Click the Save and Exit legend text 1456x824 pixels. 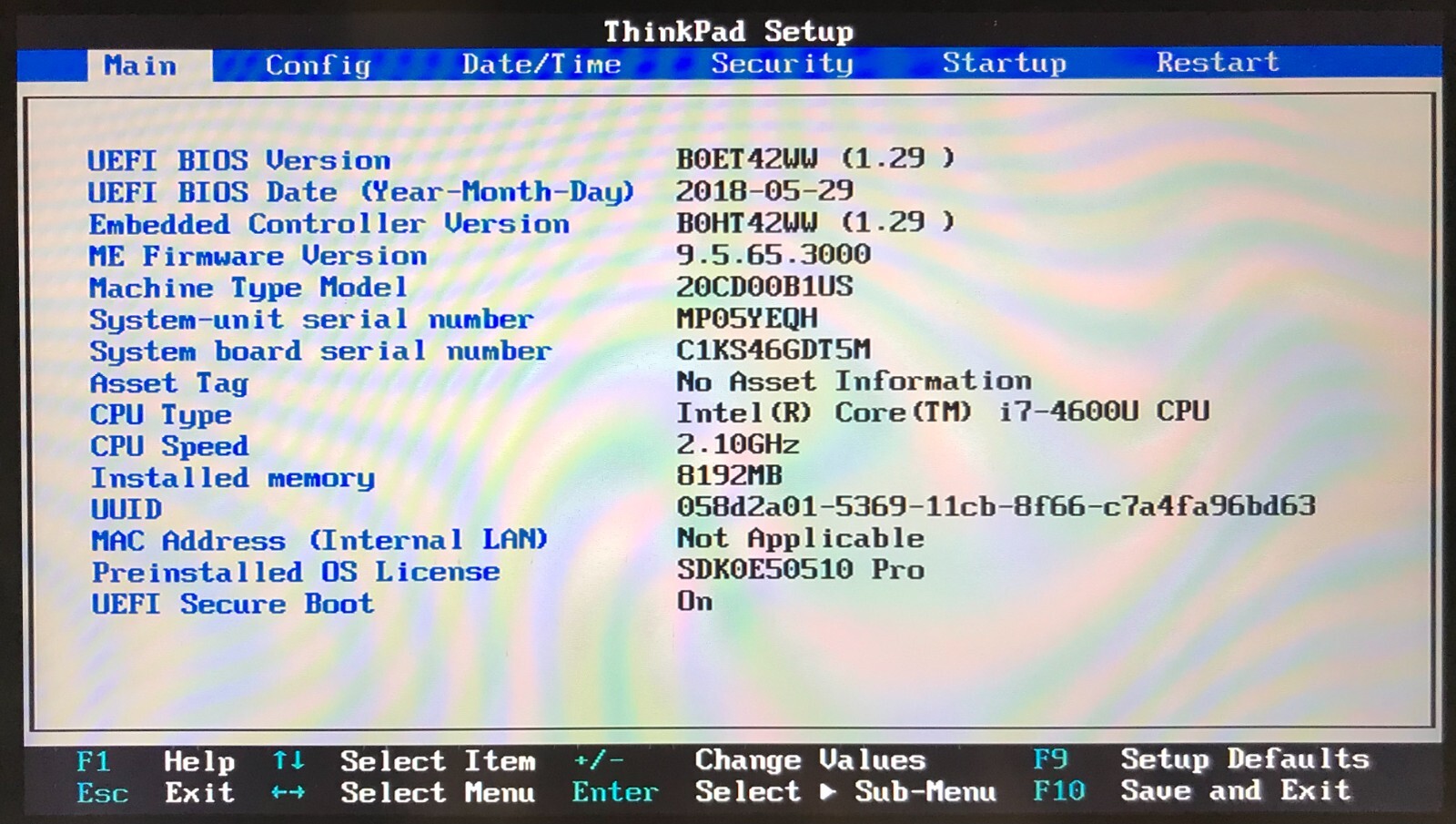click(x=1236, y=789)
